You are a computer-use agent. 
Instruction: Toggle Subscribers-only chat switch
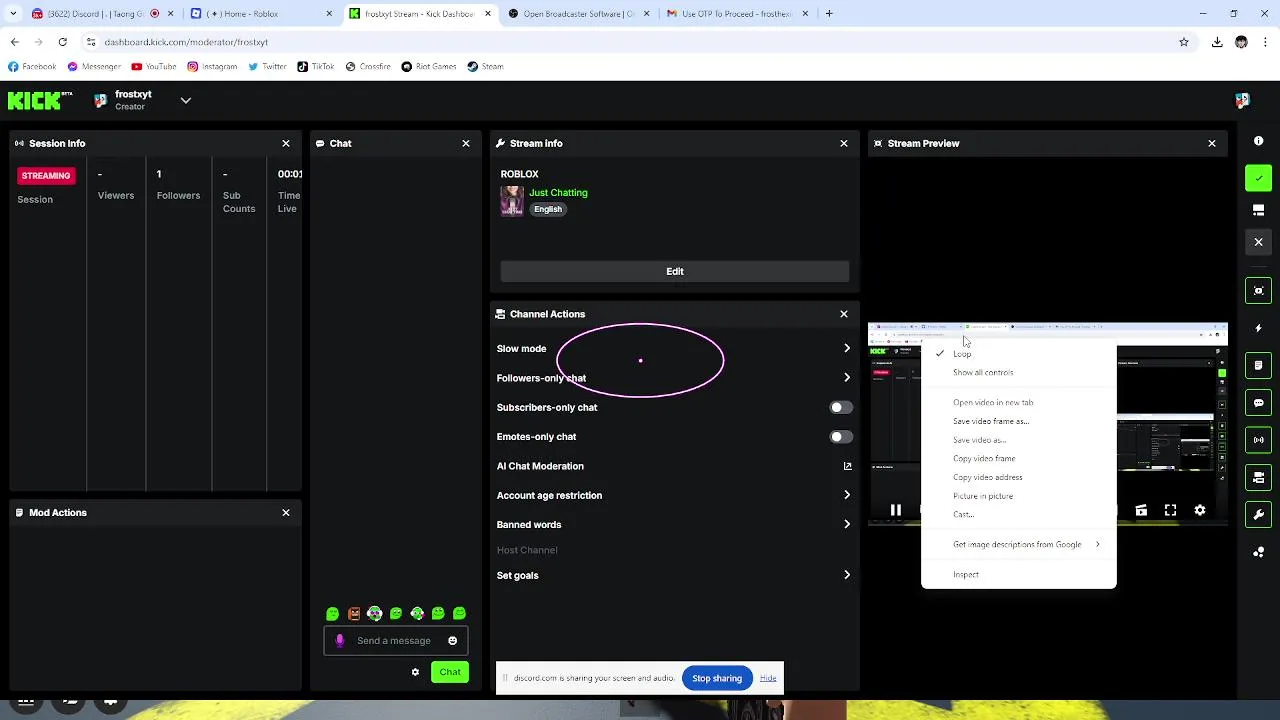click(x=841, y=408)
